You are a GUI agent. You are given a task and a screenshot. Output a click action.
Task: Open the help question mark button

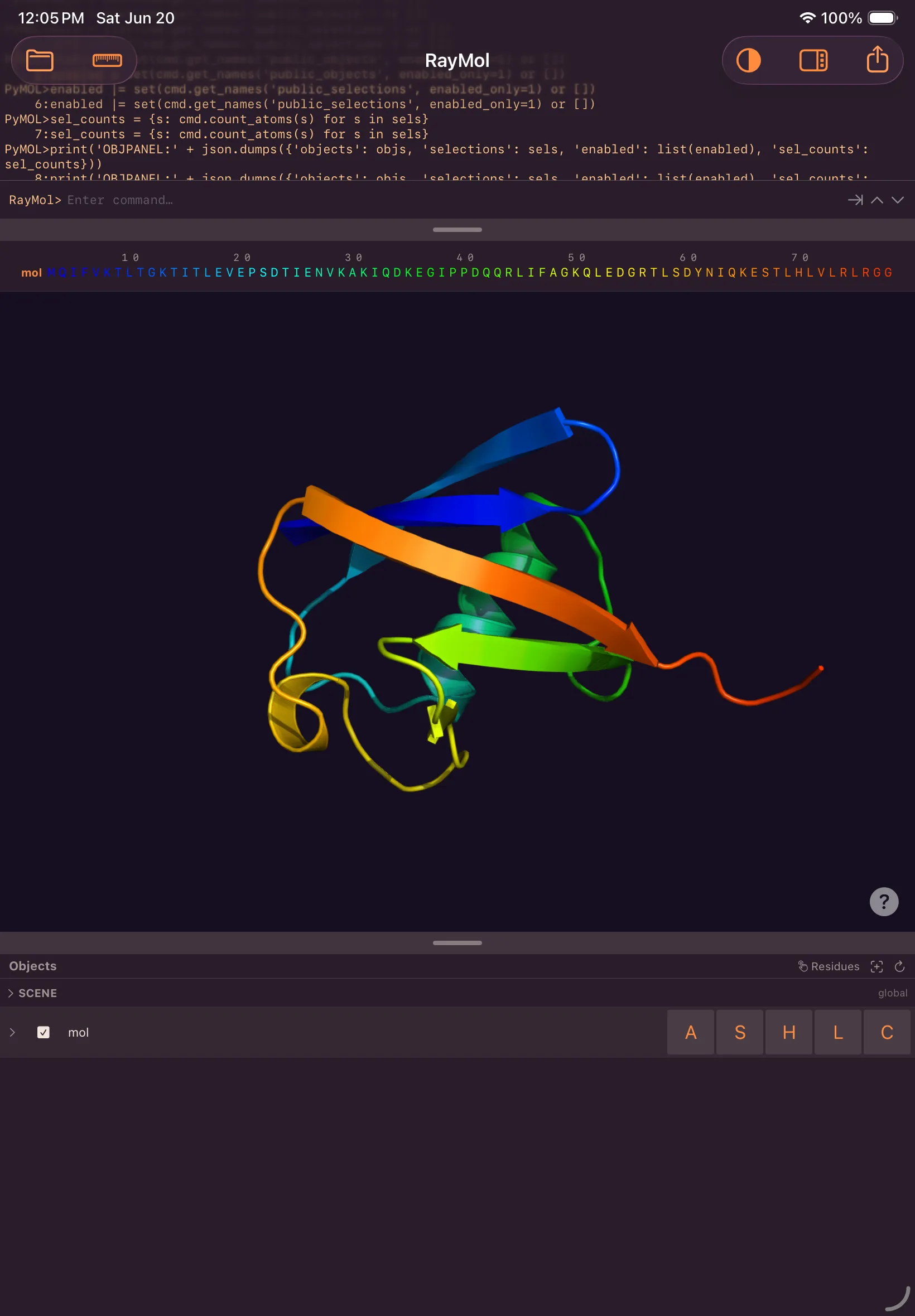tap(883, 901)
